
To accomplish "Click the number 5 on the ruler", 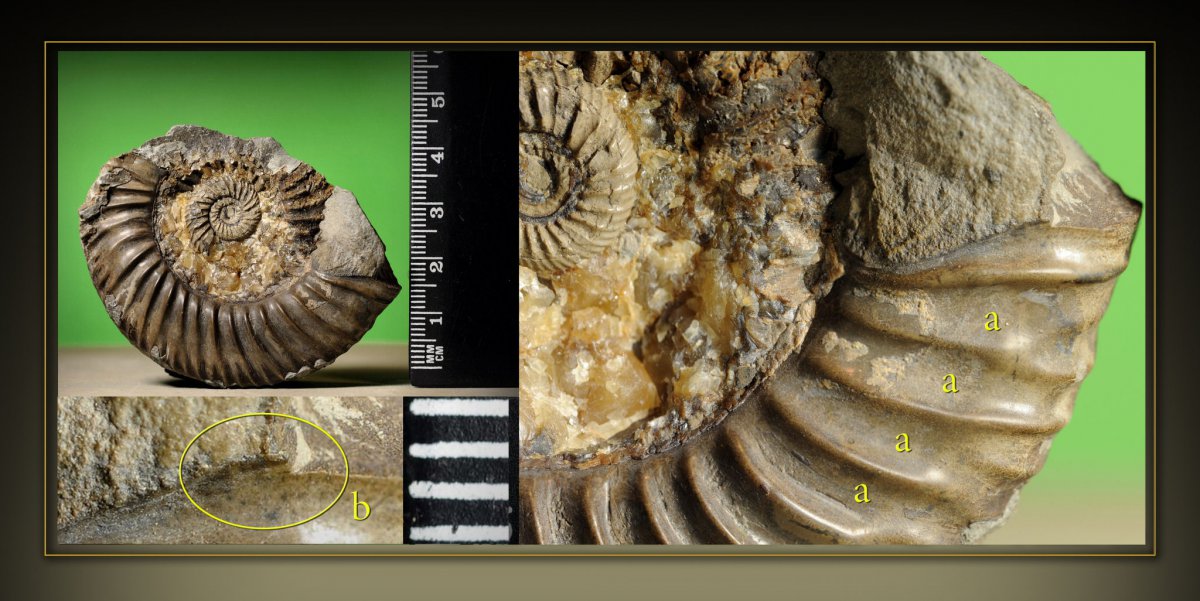I will pyautogui.click(x=437, y=101).
